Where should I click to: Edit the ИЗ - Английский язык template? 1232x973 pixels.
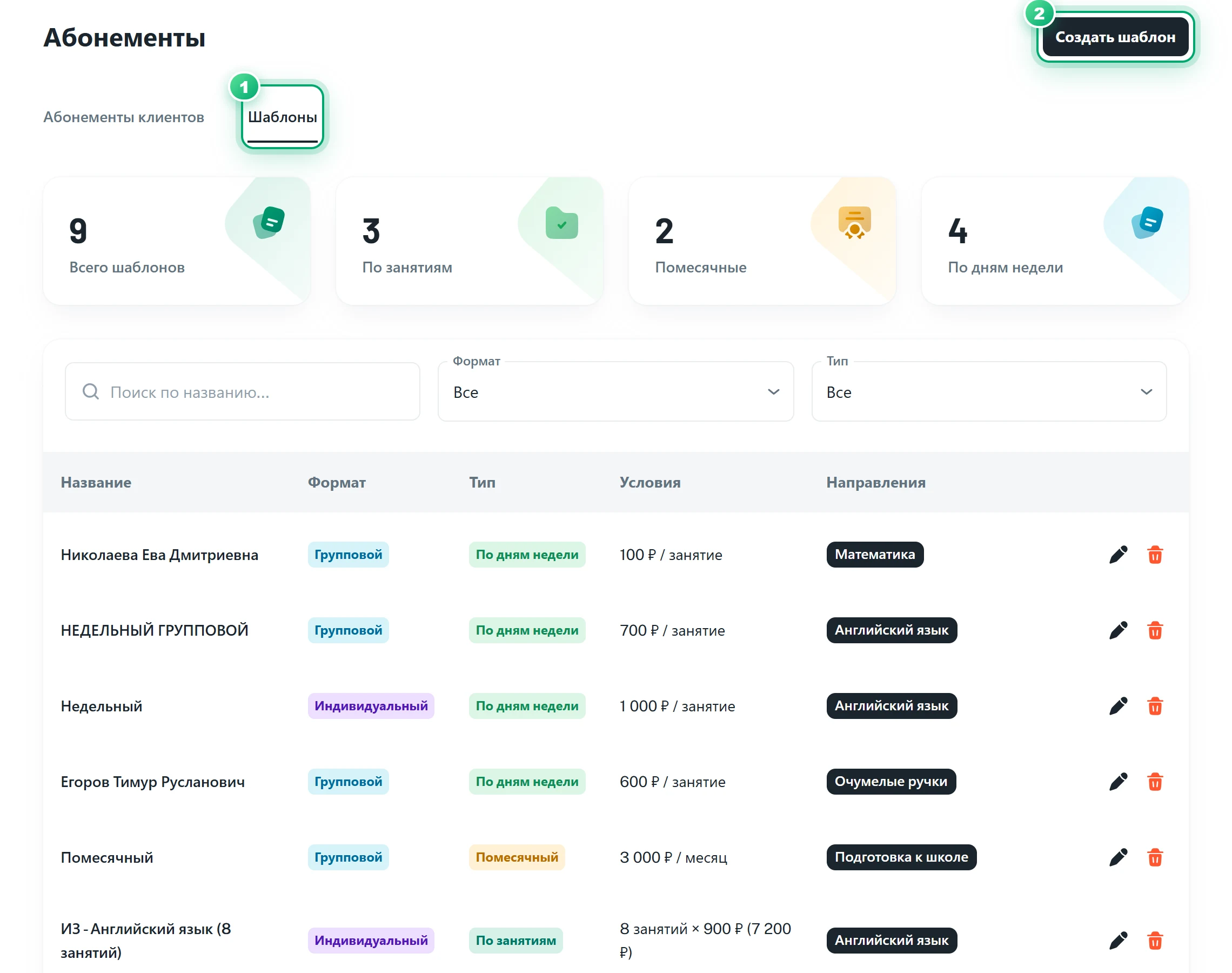tap(1118, 941)
